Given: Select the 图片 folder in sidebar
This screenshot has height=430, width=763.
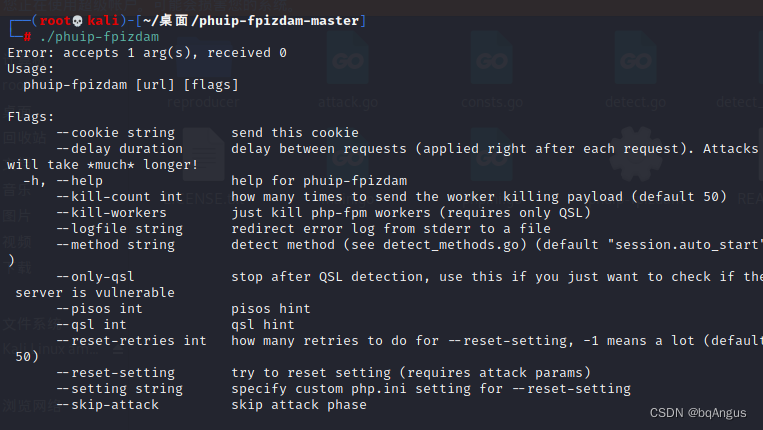Looking at the screenshot, I should click(16, 215).
